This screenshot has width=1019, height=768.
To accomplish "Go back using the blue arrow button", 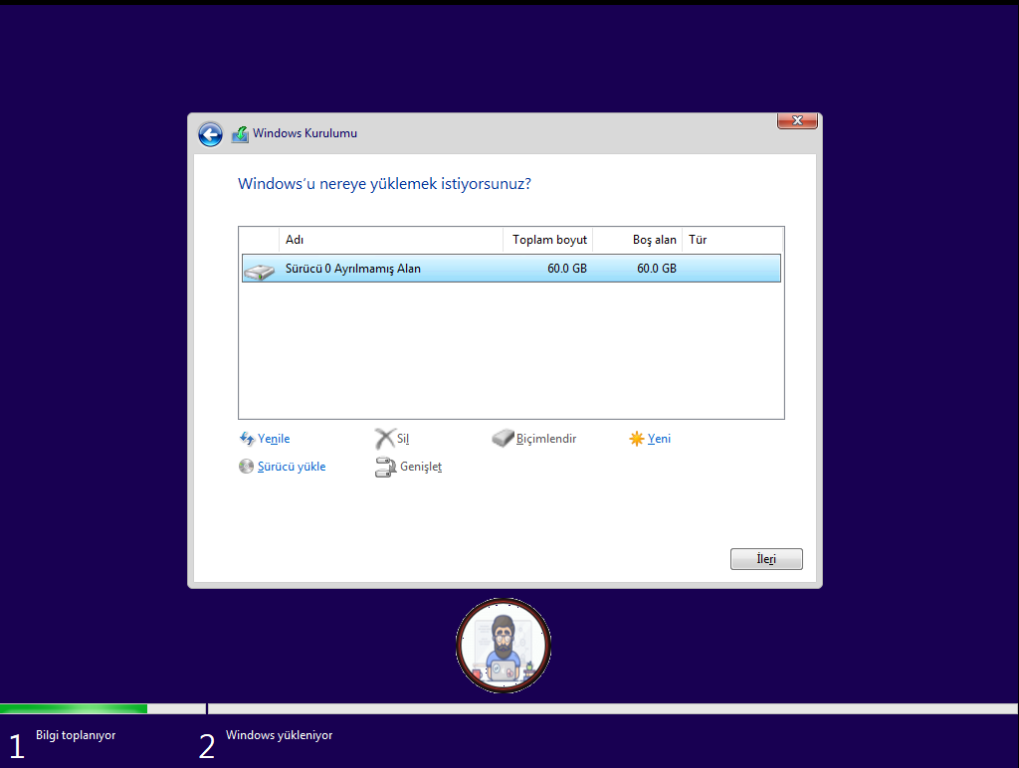I will [x=211, y=134].
